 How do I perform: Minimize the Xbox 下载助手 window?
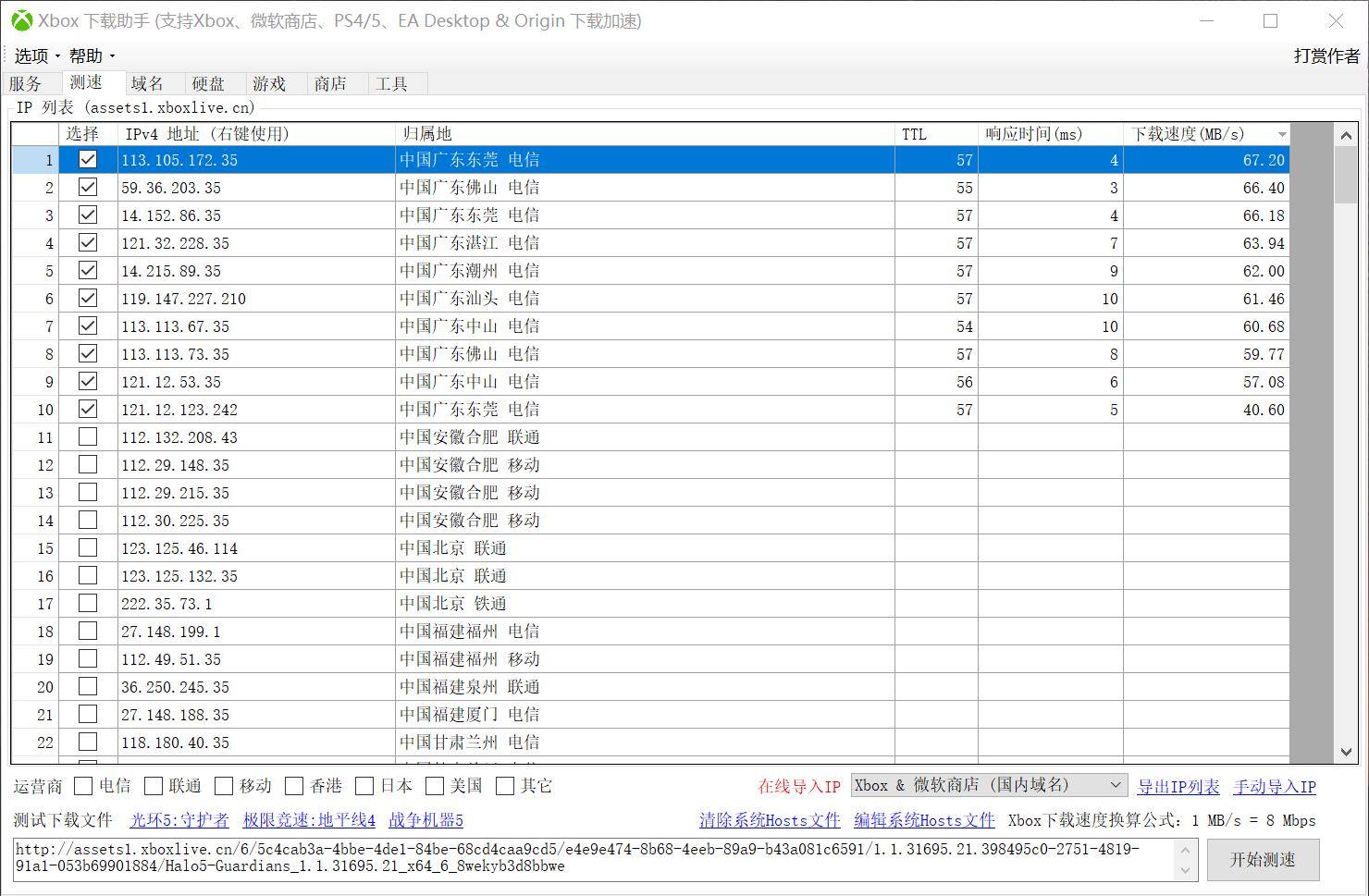pyautogui.click(x=1206, y=20)
